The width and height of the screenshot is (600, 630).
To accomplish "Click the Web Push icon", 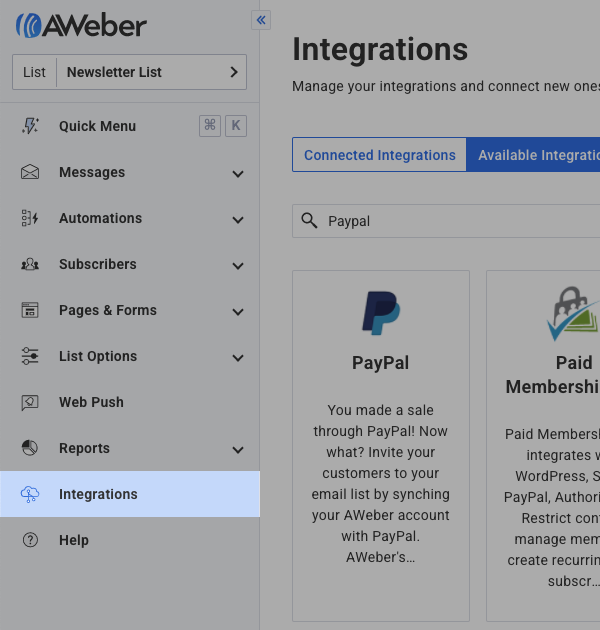I will pos(30,402).
